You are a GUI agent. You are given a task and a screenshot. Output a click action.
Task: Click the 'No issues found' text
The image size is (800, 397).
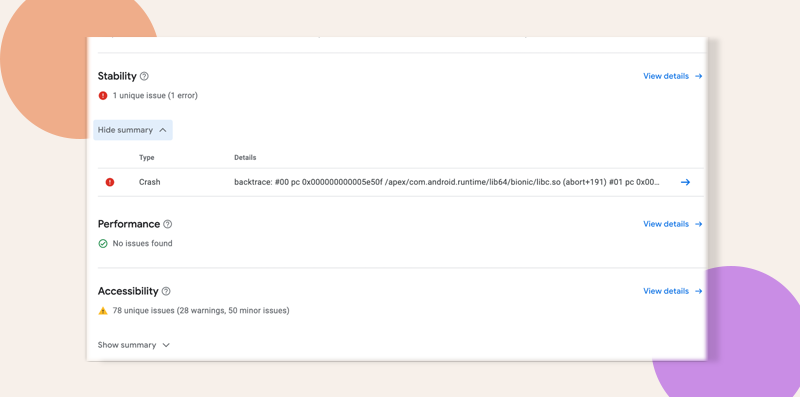pyautogui.click(x=142, y=243)
